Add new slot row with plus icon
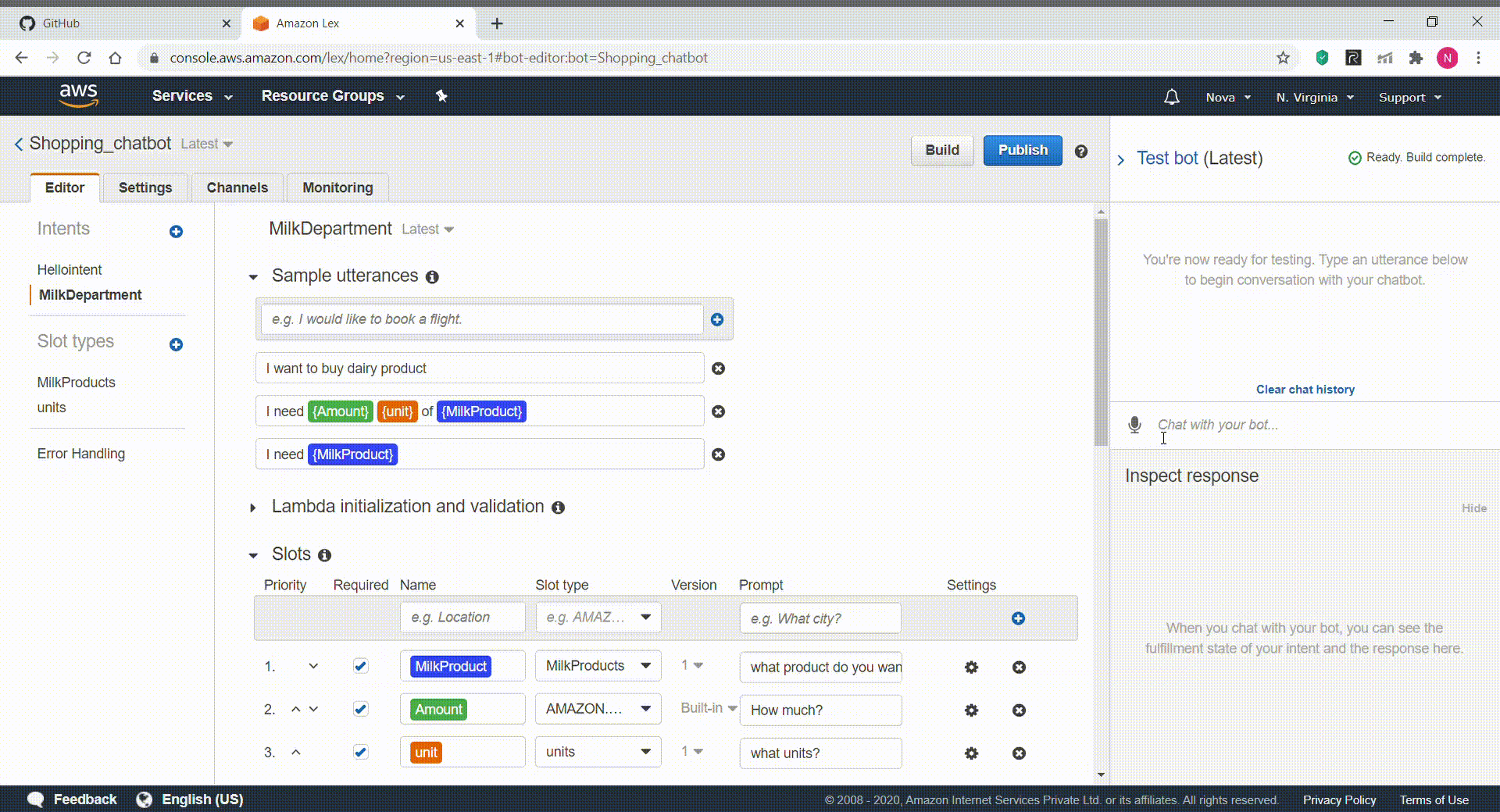This screenshot has height=812, width=1500. (x=1018, y=618)
